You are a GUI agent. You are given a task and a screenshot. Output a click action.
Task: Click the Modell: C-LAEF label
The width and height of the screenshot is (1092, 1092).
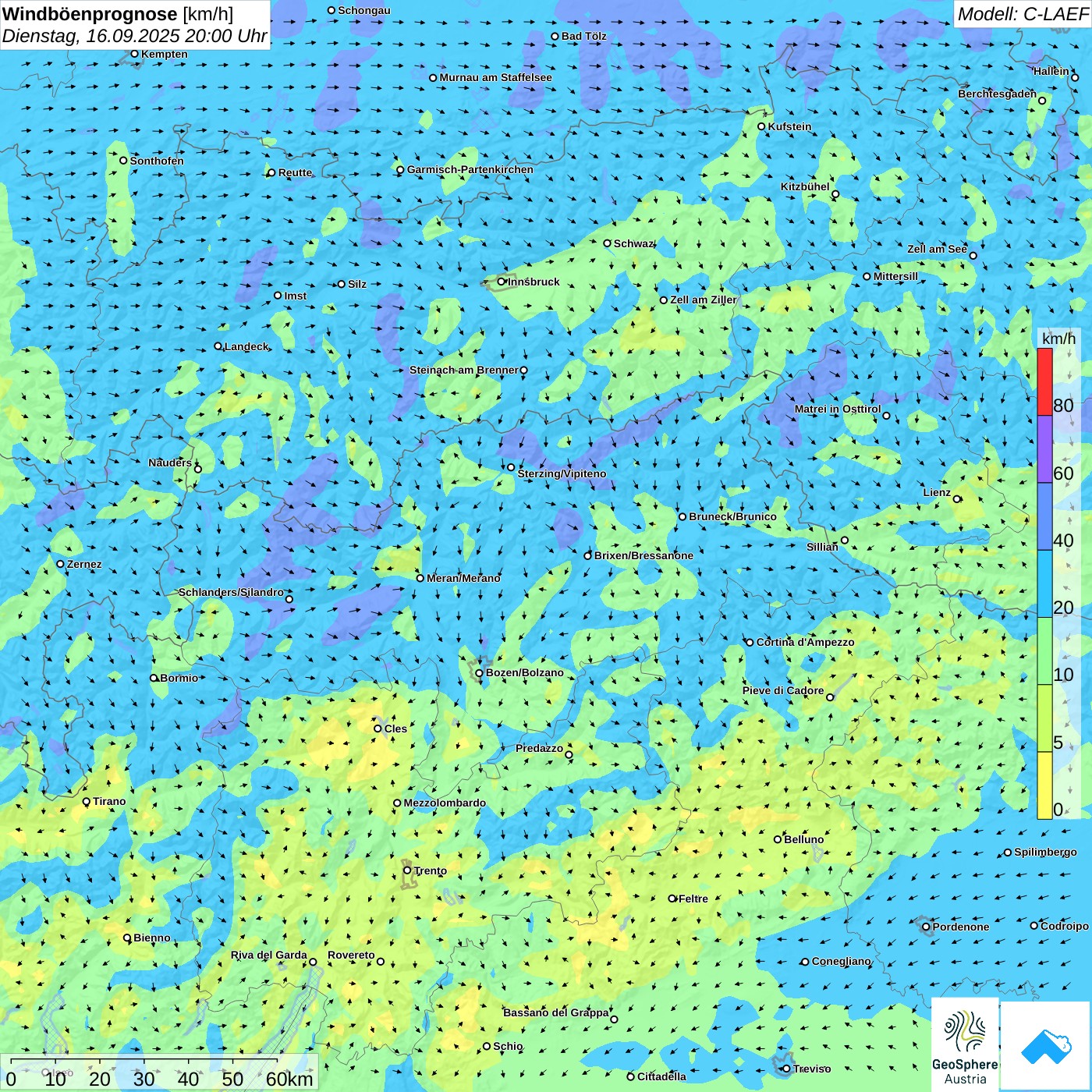(x=1023, y=14)
